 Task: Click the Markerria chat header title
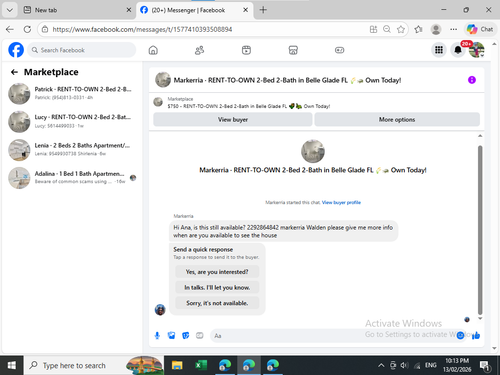click(287, 80)
